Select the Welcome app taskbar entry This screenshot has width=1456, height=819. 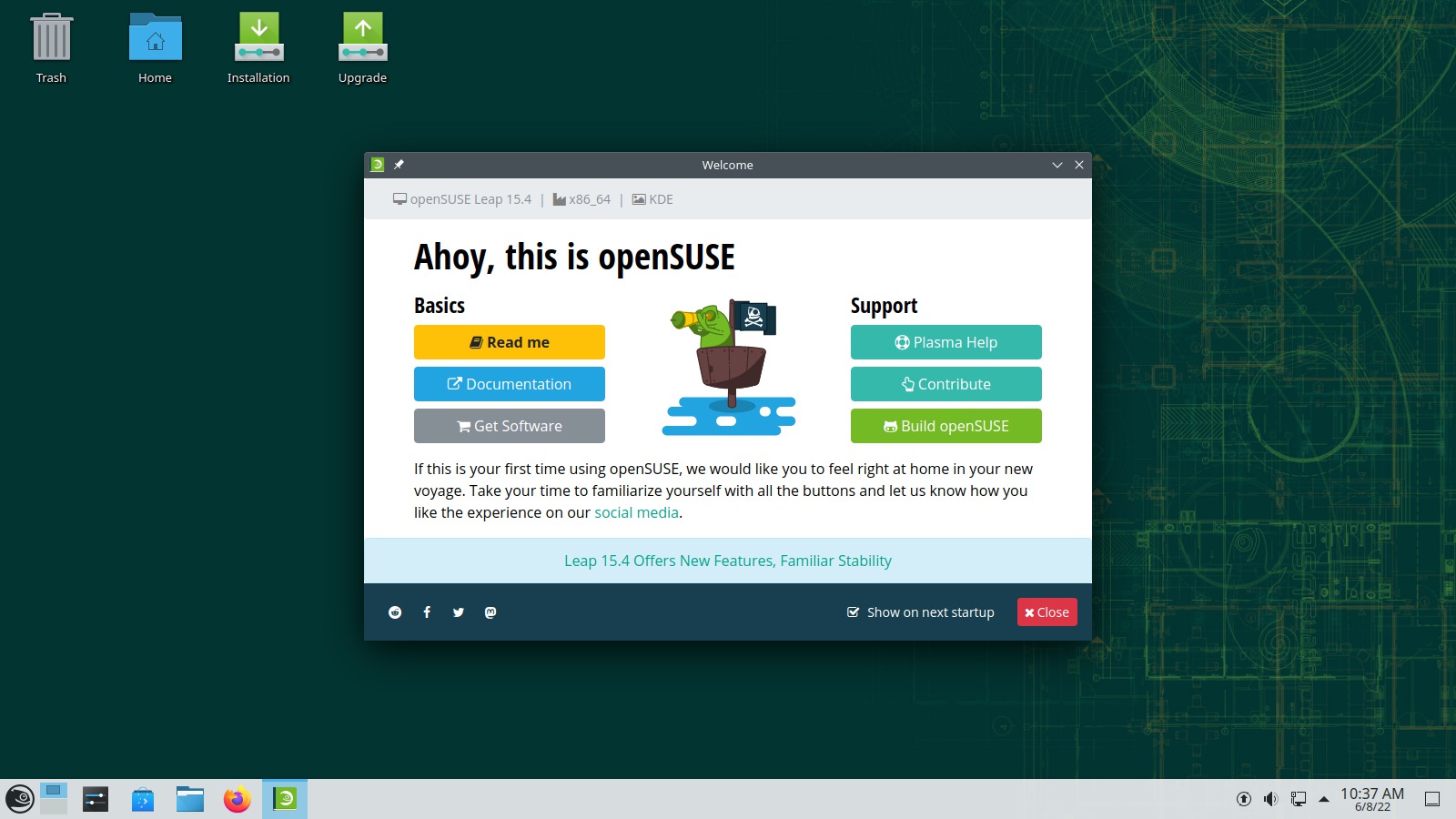(285, 799)
